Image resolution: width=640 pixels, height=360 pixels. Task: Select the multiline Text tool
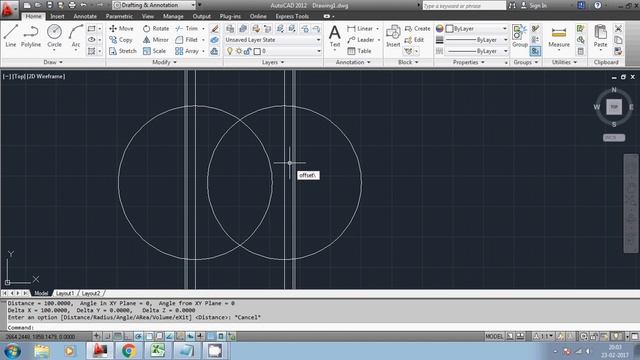pos(335,36)
